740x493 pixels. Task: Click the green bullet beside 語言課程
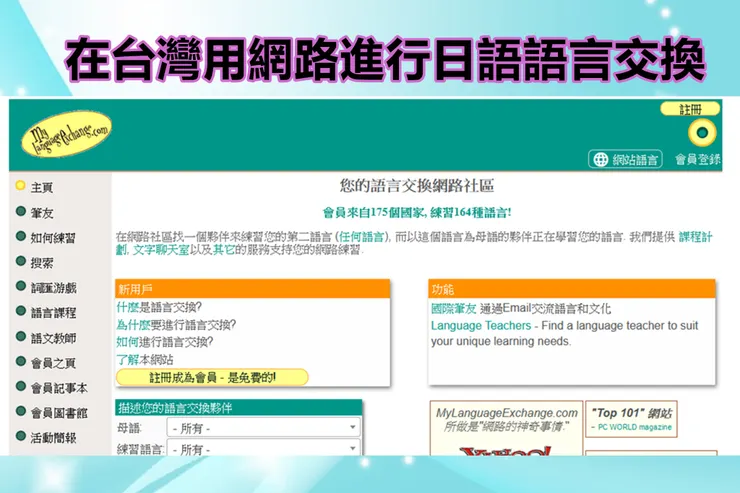pyautogui.click(x=20, y=311)
